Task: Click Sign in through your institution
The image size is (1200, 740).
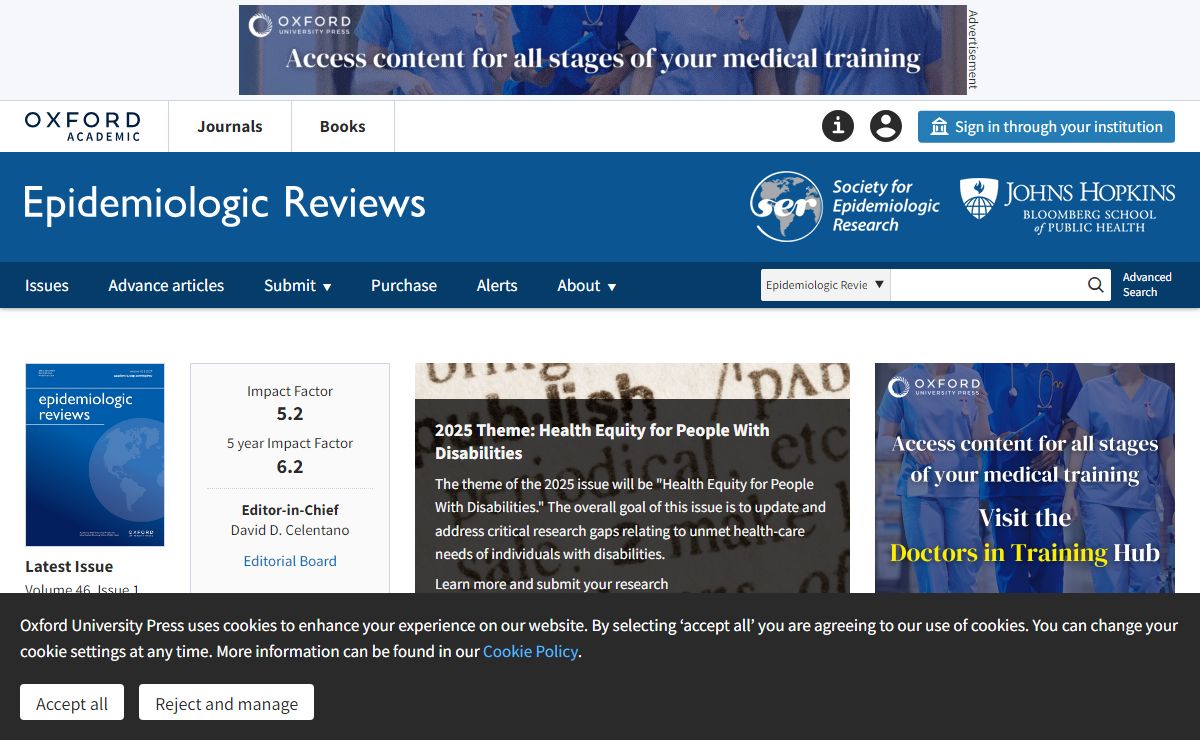Action: (x=1046, y=127)
